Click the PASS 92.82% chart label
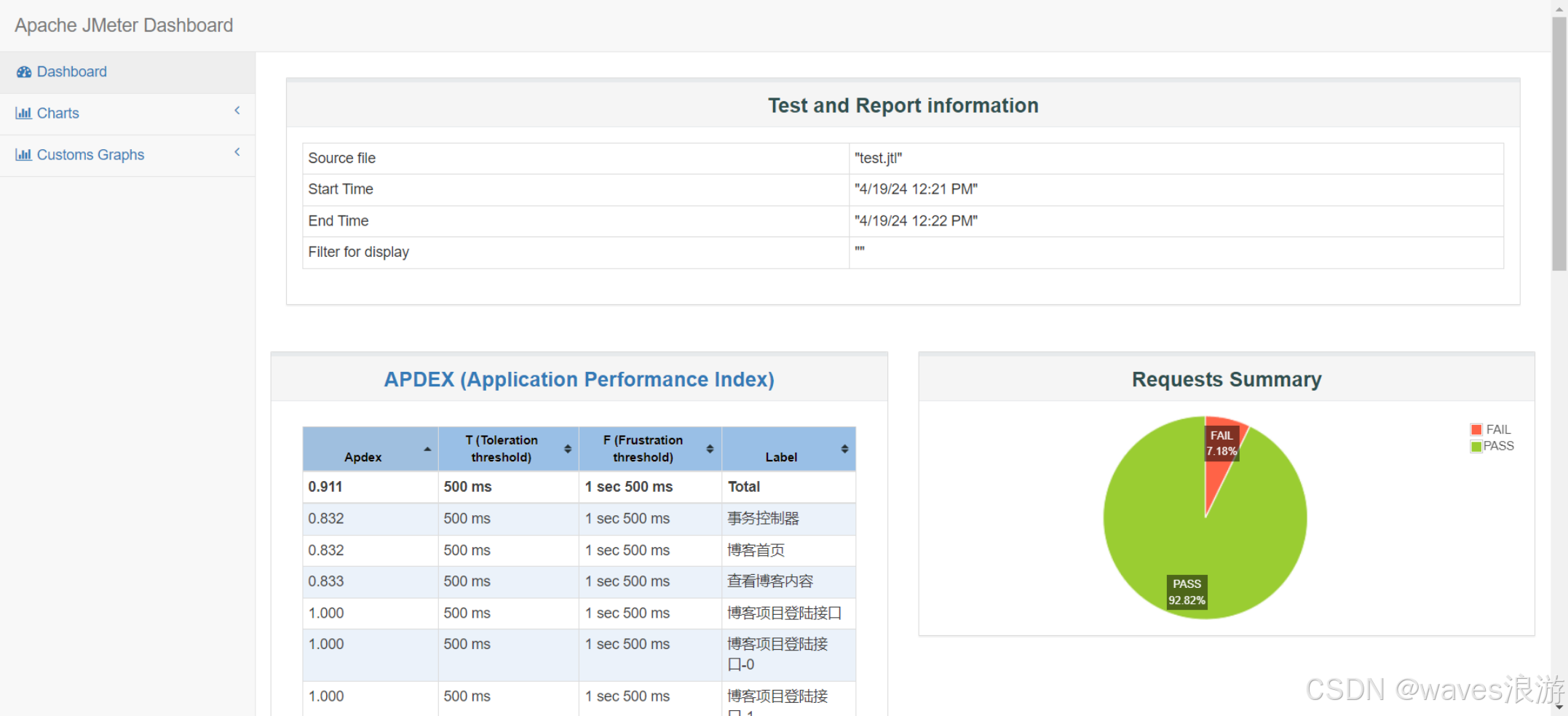 click(1187, 592)
